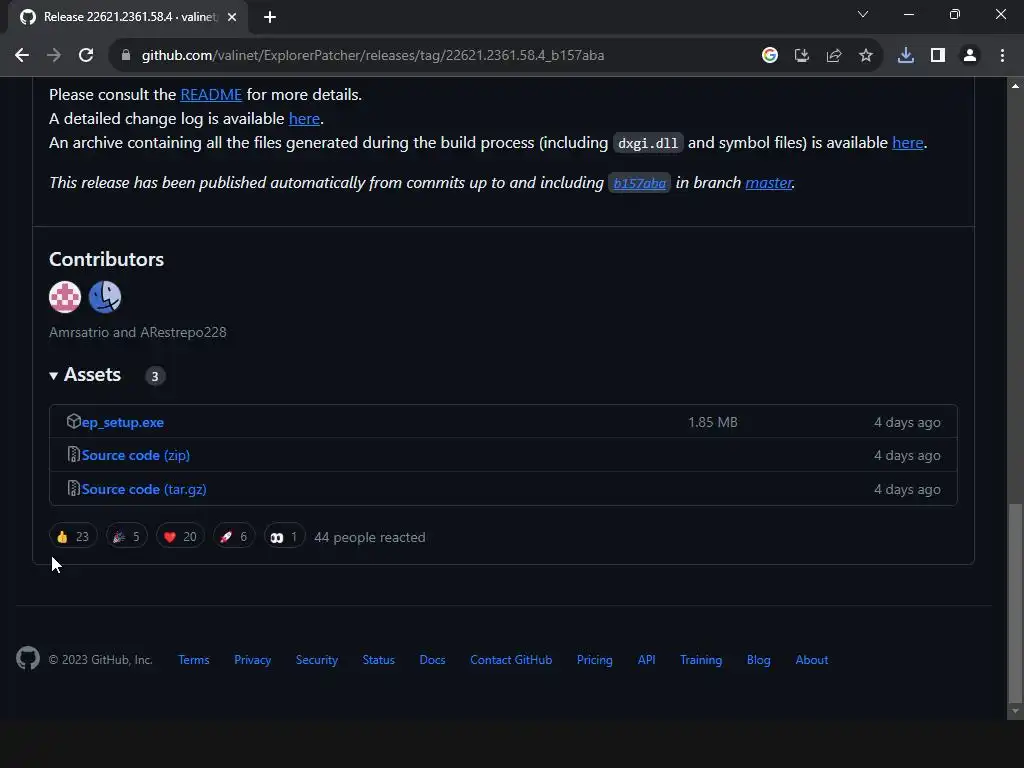Image resolution: width=1024 pixels, height=768 pixels.
Task: Toggle the browser side panel
Action: click(x=938, y=56)
